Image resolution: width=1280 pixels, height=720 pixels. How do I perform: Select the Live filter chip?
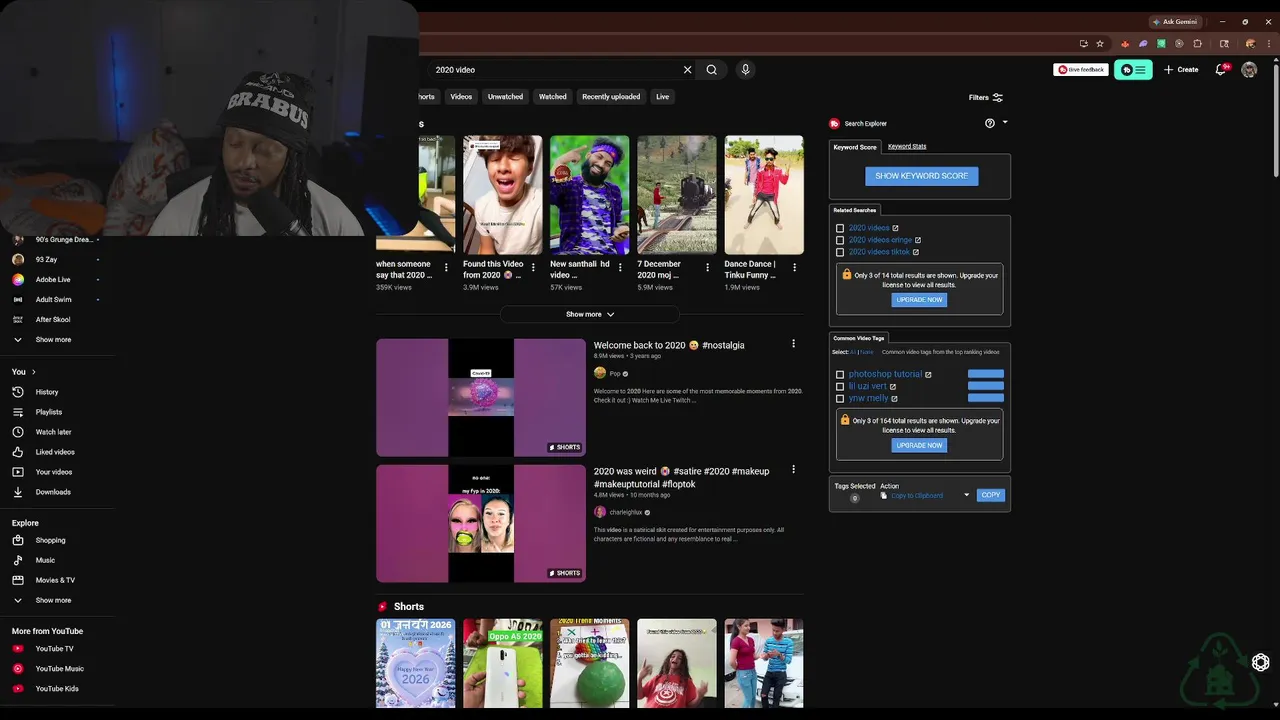pos(662,97)
